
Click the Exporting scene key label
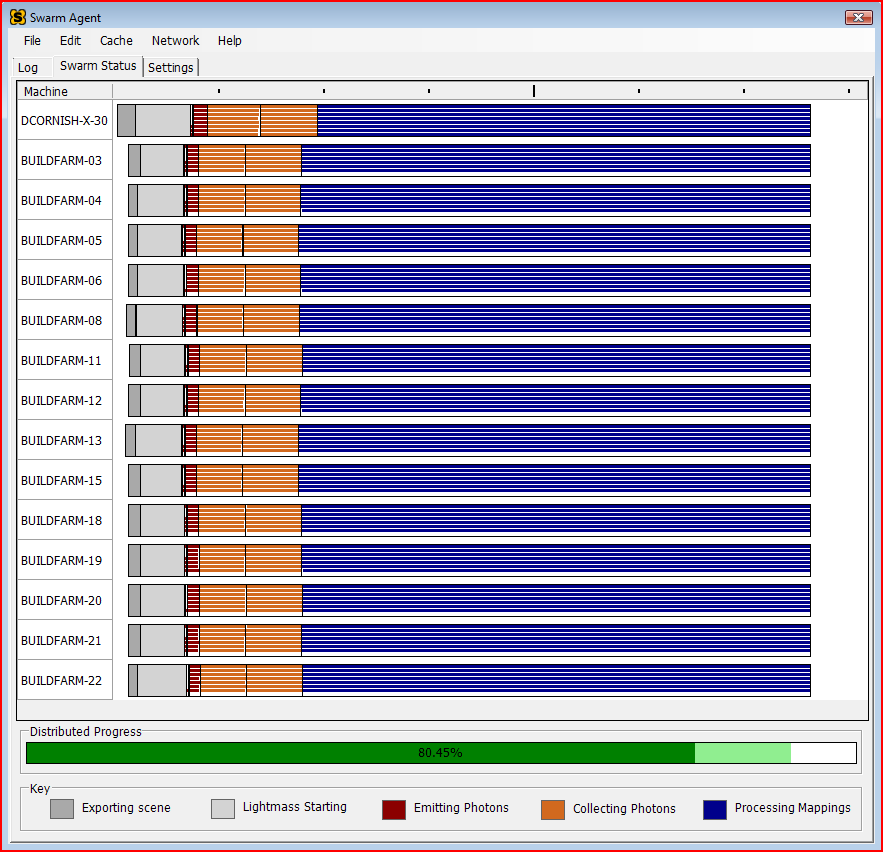click(126, 808)
